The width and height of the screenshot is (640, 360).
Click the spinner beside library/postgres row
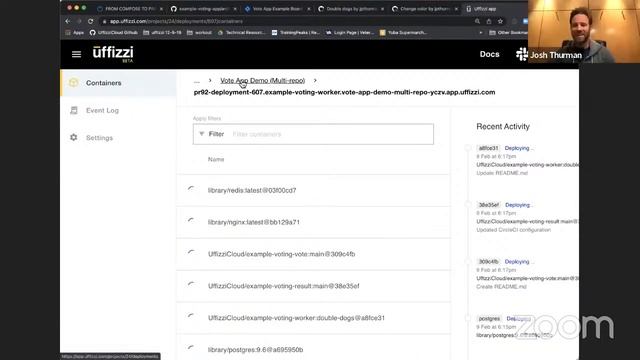point(191,349)
